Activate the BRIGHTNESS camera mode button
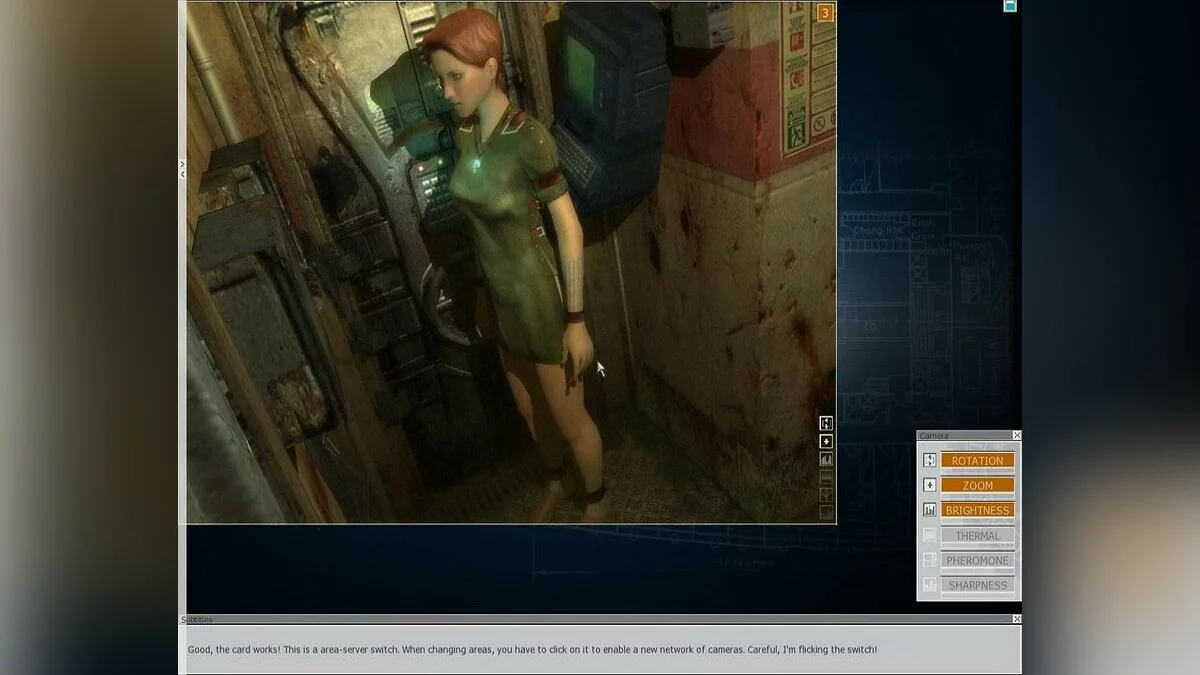Image resolution: width=1200 pixels, height=675 pixels. point(977,510)
